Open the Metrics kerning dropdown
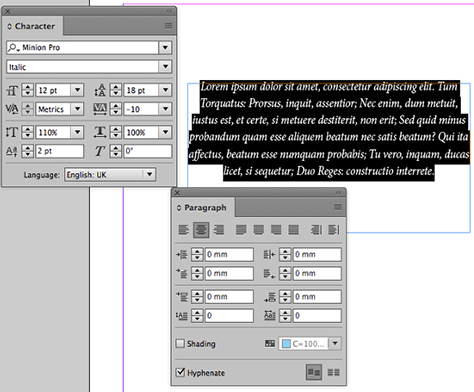This screenshot has width=474, height=392. coord(77,109)
